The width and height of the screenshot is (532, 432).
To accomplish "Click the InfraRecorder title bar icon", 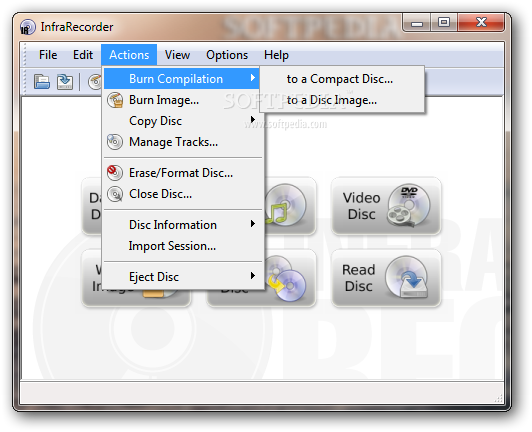I will point(27,27).
